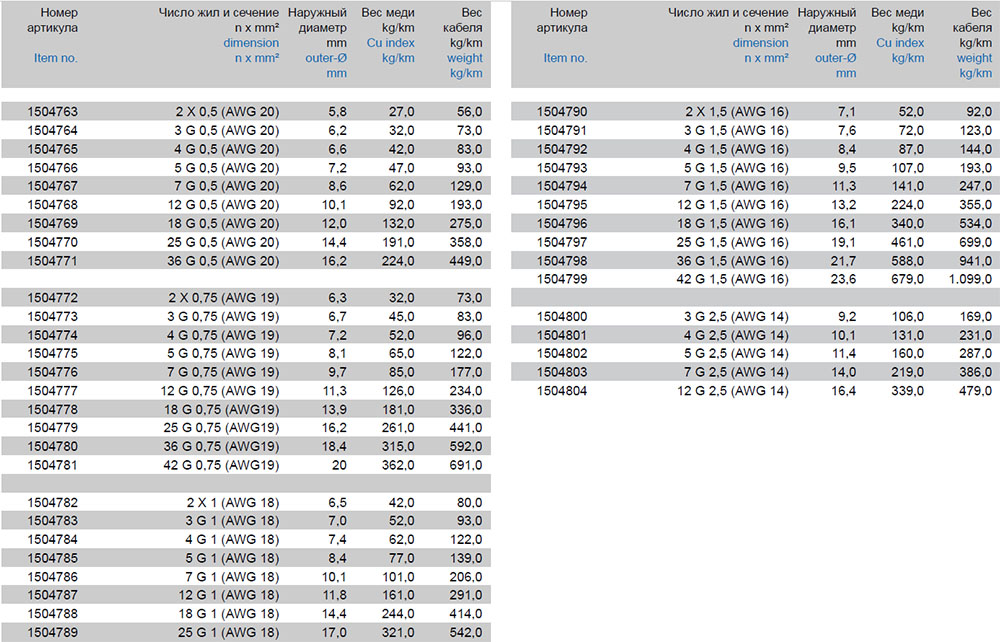Image resolution: width=1000 pixels, height=642 pixels.
Task: Select item number 1504774
Action: 52,335
